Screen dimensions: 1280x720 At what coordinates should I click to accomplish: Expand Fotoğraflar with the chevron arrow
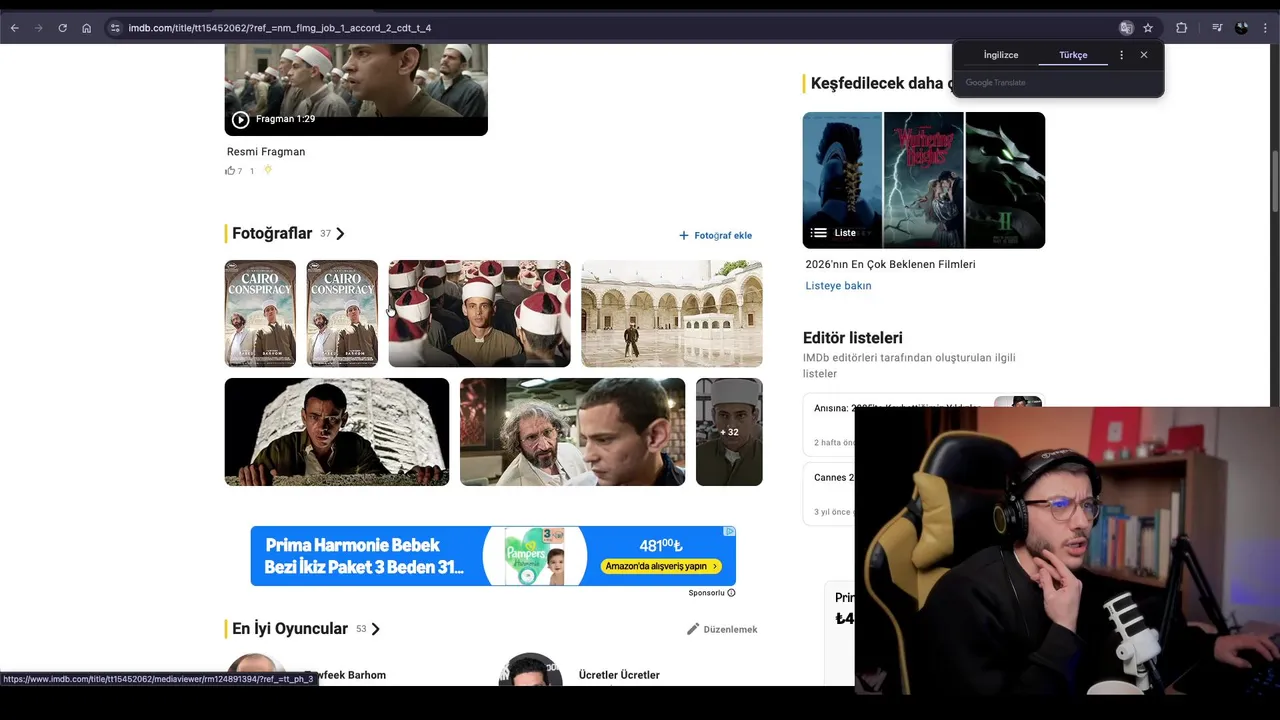click(x=340, y=234)
